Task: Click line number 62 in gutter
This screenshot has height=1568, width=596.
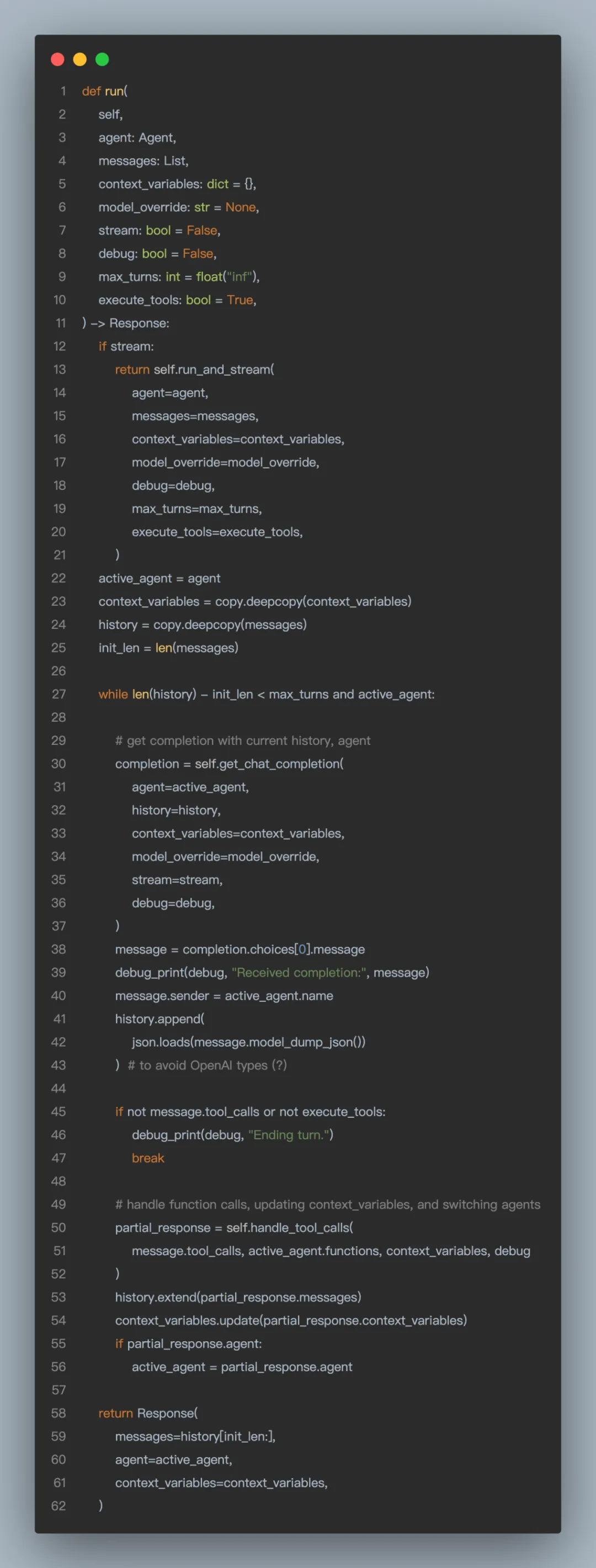Action: 58,1506
